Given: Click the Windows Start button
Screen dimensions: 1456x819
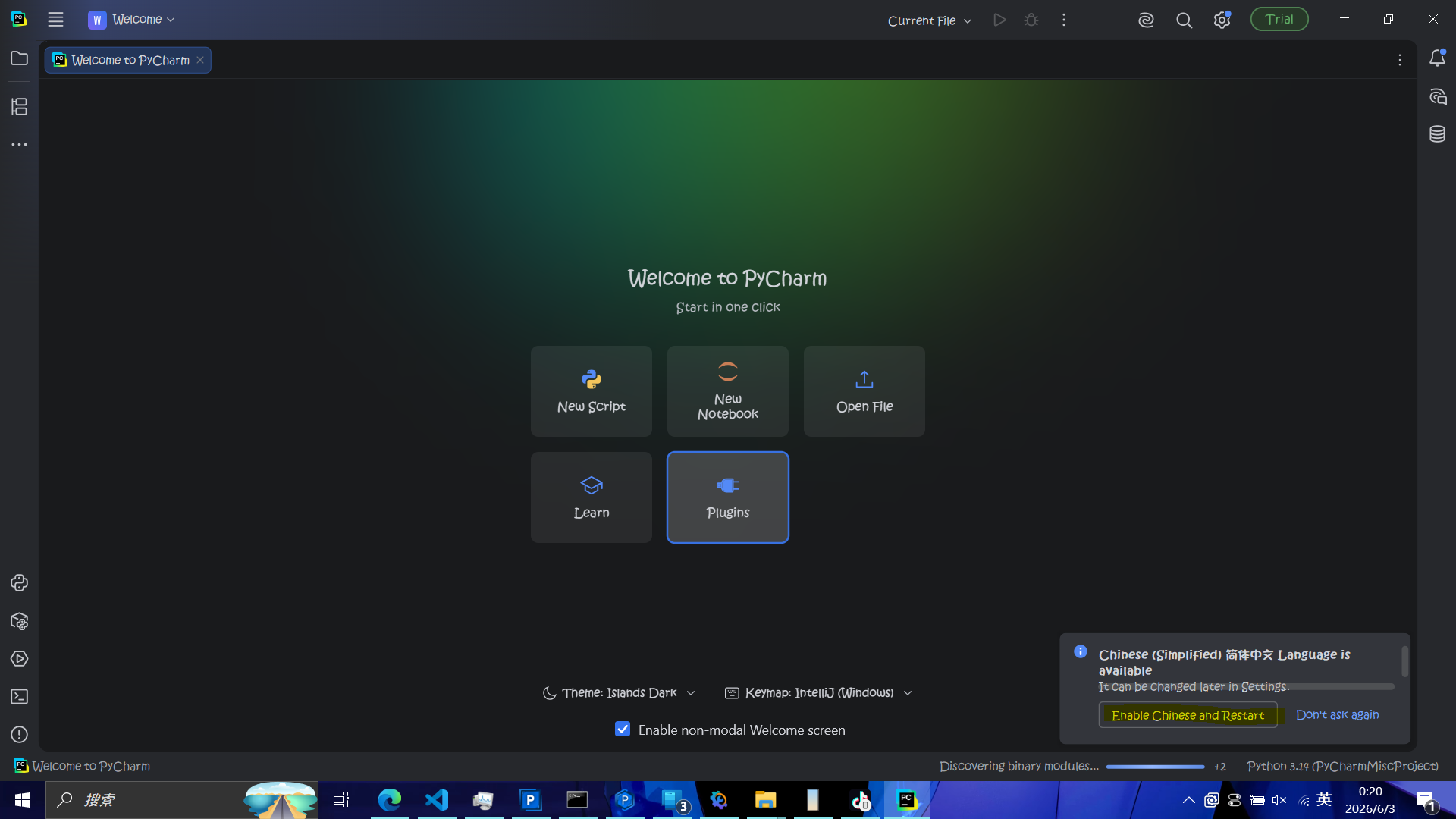Looking at the screenshot, I should [23, 800].
